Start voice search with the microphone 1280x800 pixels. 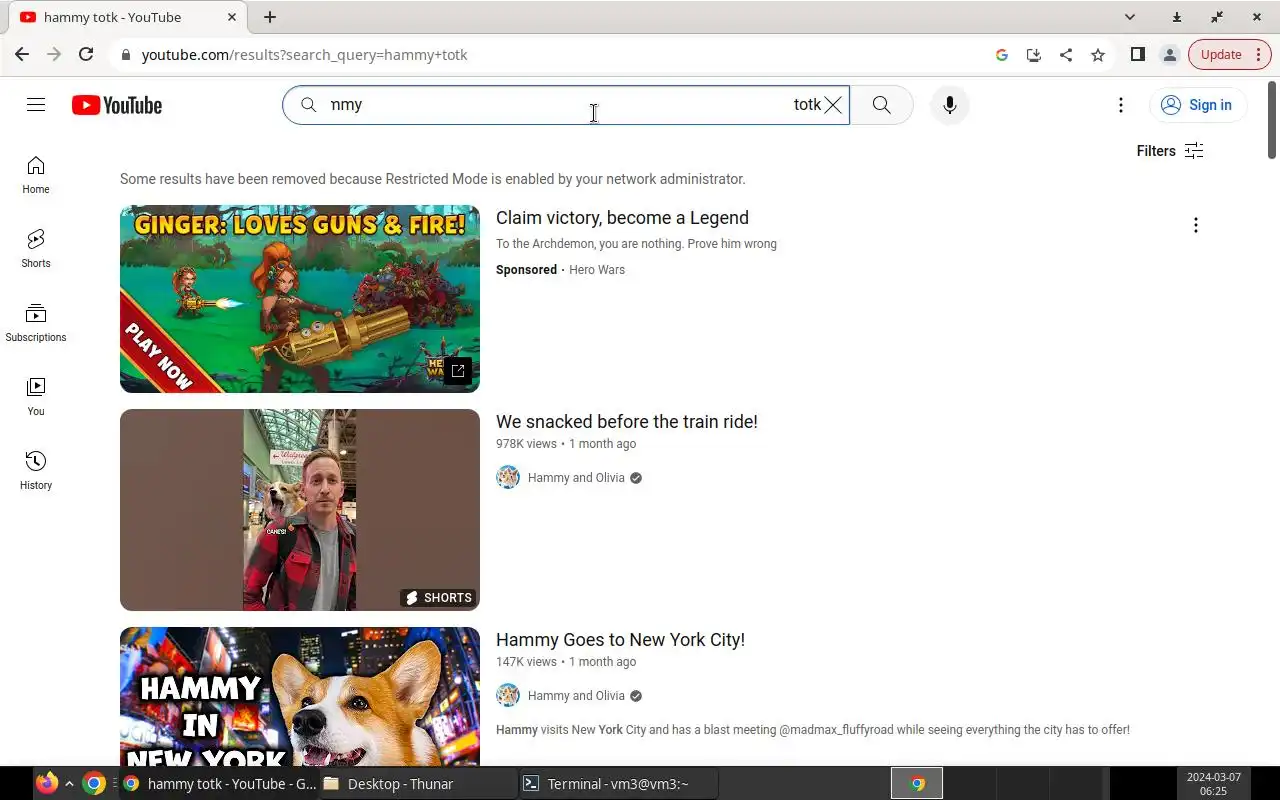pos(950,105)
